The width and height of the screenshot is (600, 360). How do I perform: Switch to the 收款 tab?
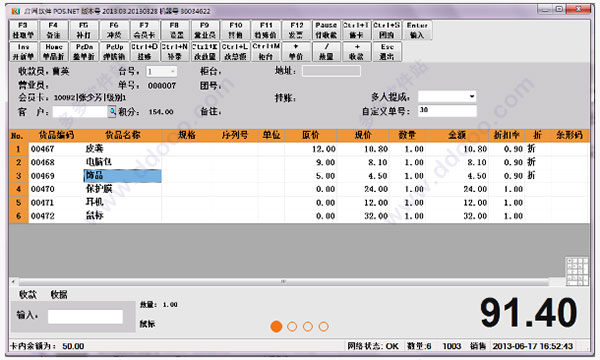click(28, 294)
